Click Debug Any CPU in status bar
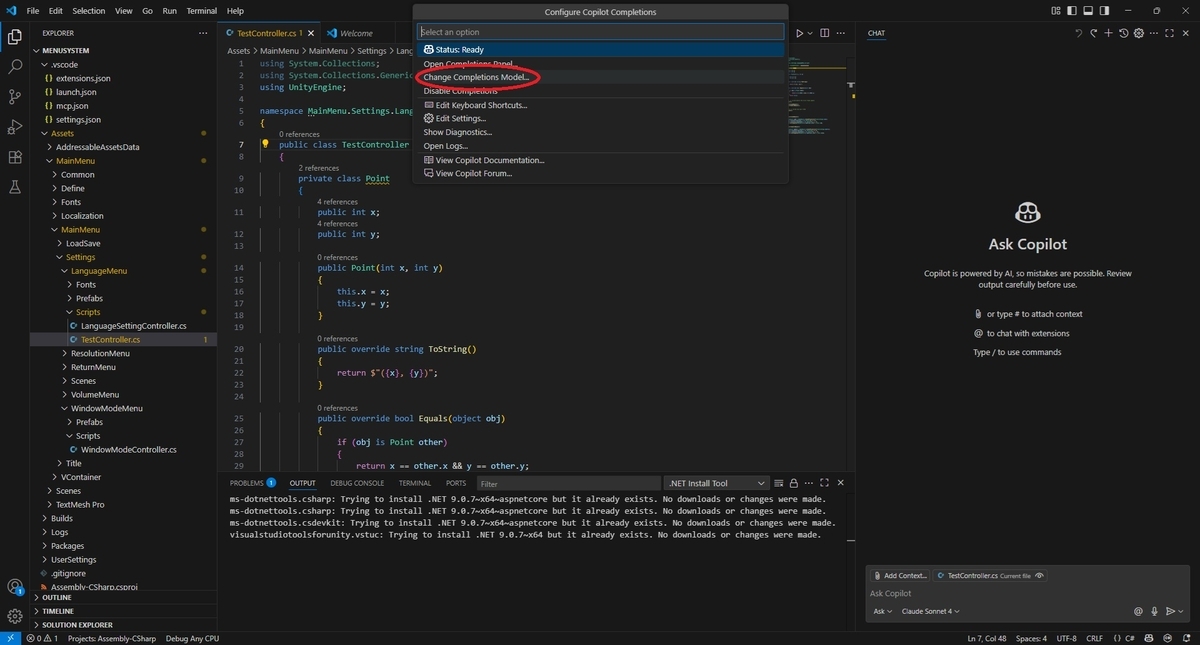1200x645 pixels. tap(192, 638)
